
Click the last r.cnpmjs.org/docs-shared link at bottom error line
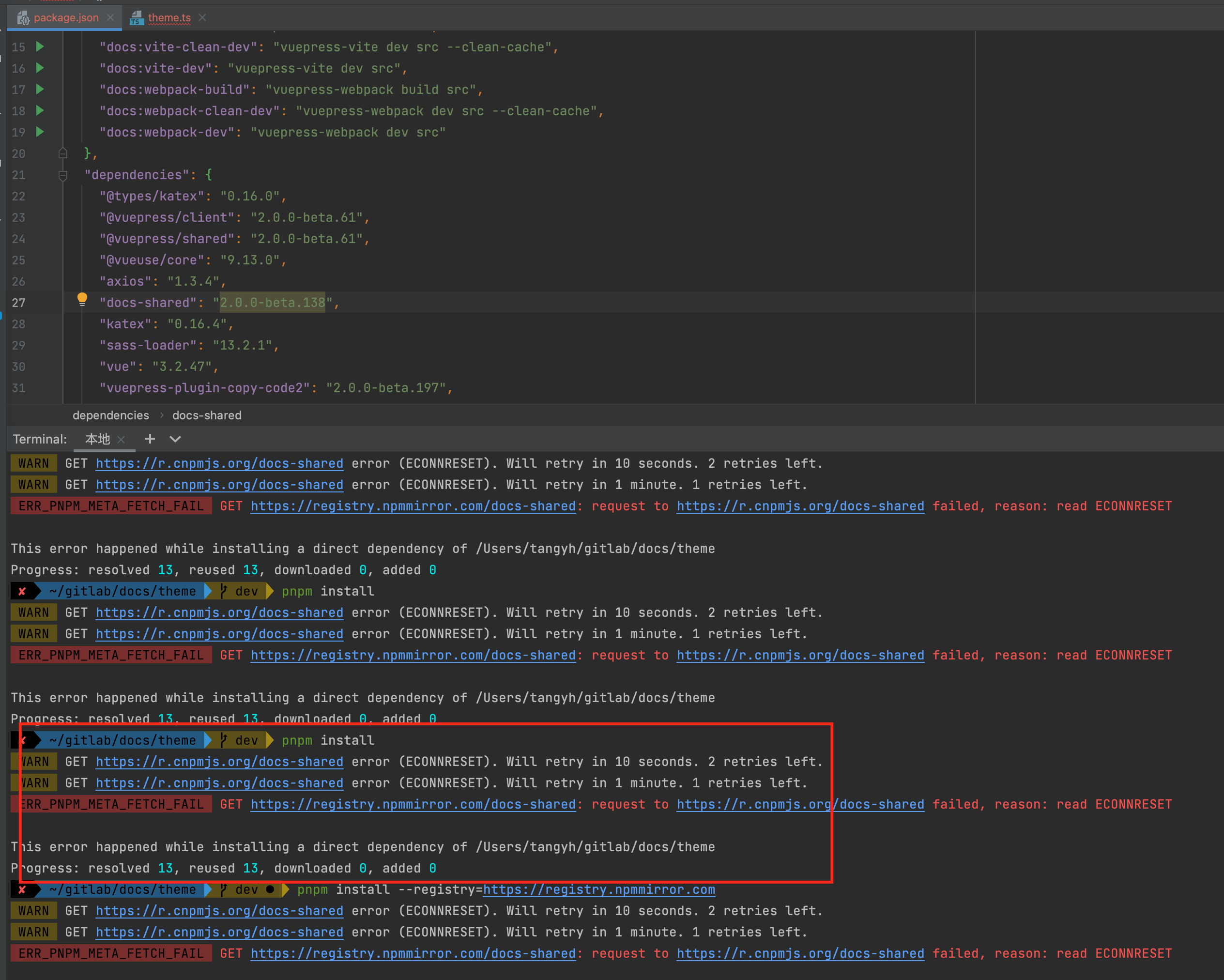click(x=800, y=954)
